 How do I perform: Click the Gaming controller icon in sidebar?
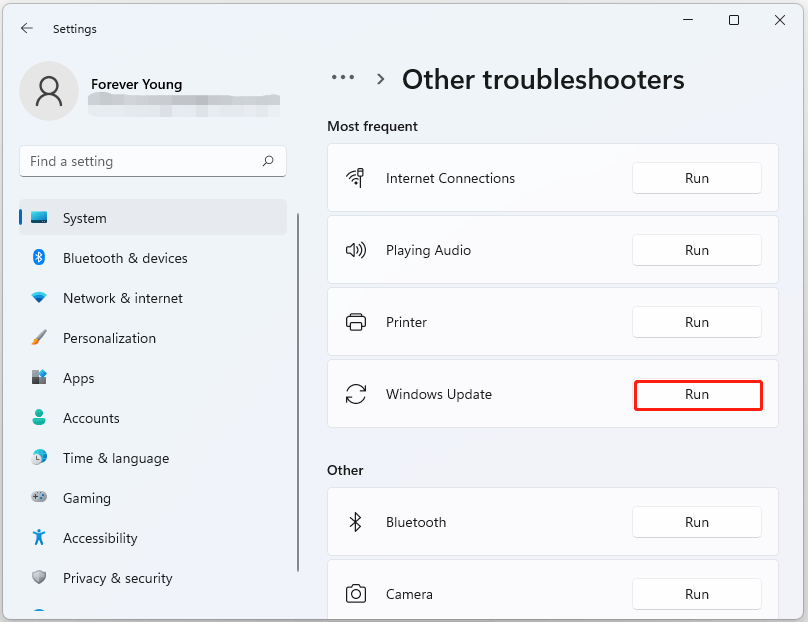point(38,498)
